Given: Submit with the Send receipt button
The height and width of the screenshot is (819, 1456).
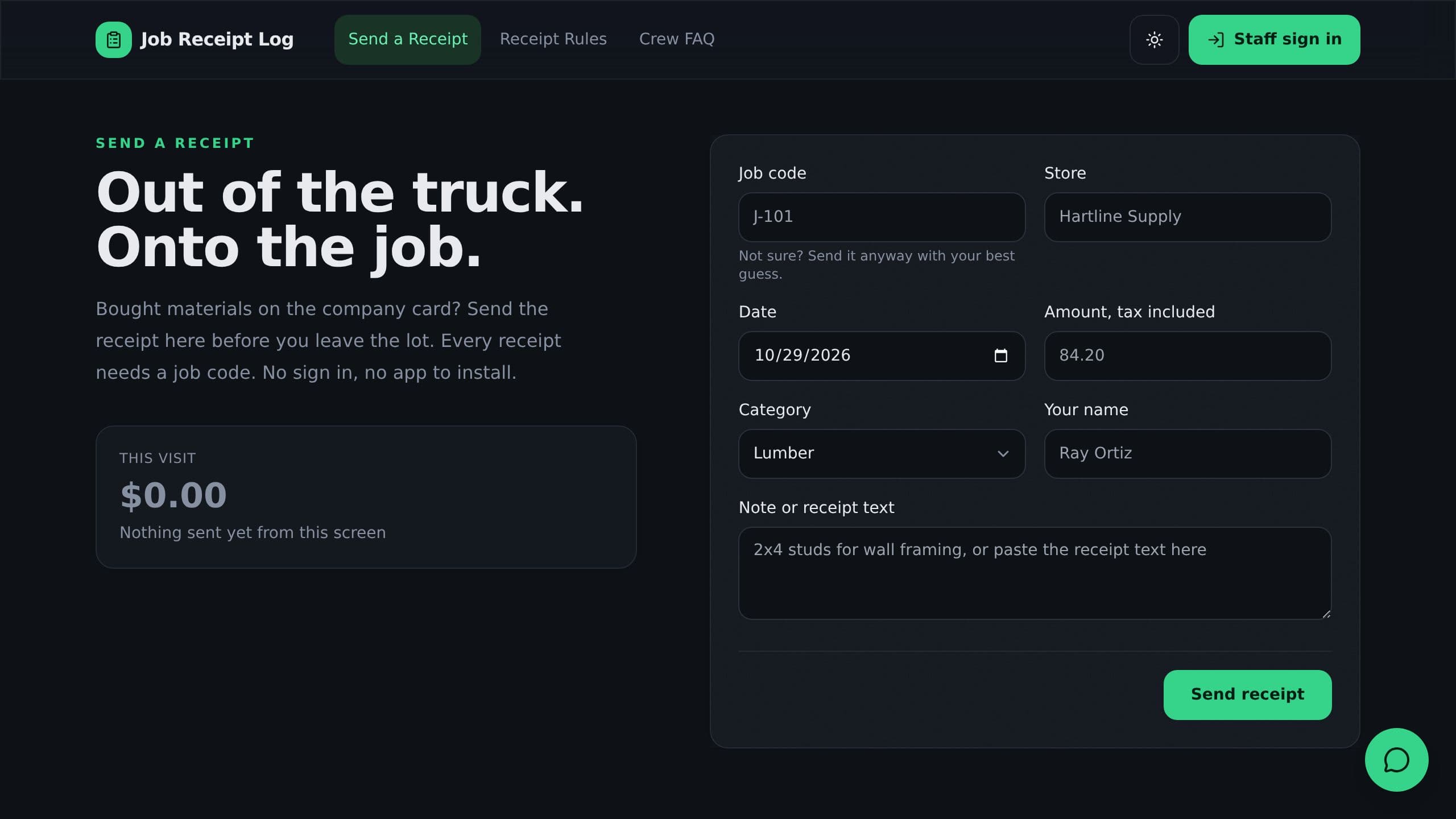Looking at the screenshot, I should [1247, 694].
